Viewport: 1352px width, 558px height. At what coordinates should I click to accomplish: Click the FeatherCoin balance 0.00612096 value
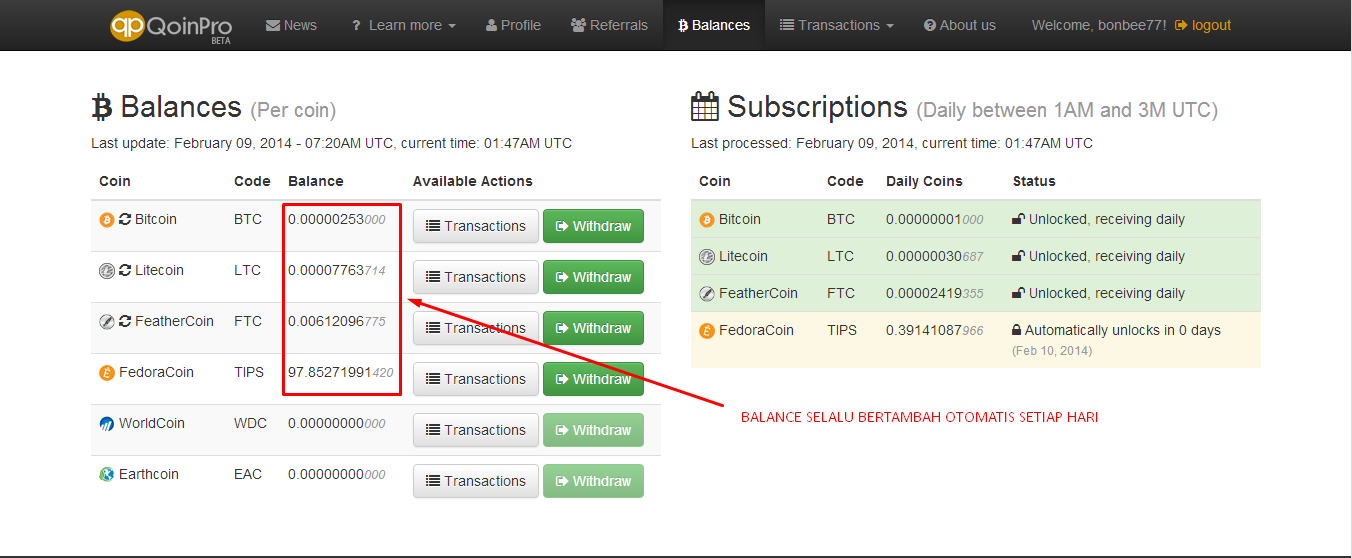tap(337, 321)
